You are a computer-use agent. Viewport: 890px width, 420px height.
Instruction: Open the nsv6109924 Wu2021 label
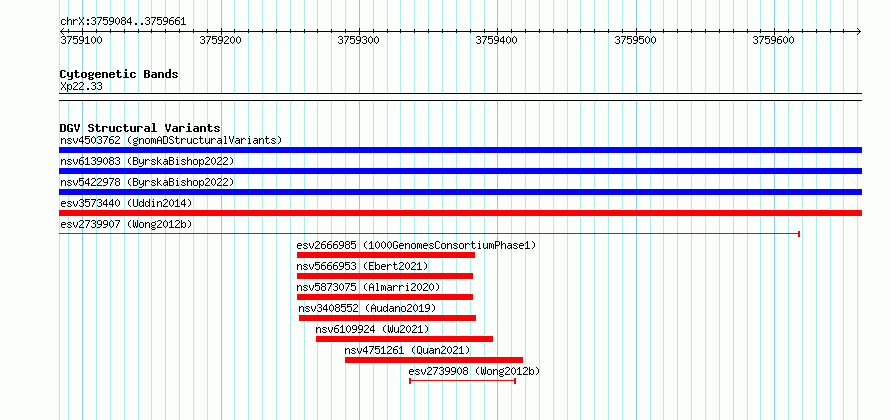(x=372, y=329)
